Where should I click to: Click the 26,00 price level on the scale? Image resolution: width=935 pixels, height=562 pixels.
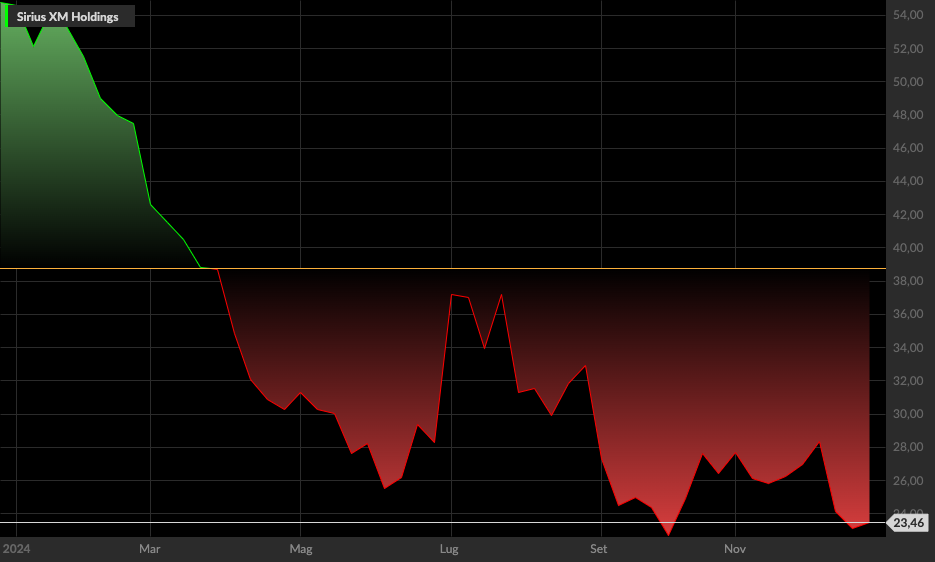coord(908,480)
